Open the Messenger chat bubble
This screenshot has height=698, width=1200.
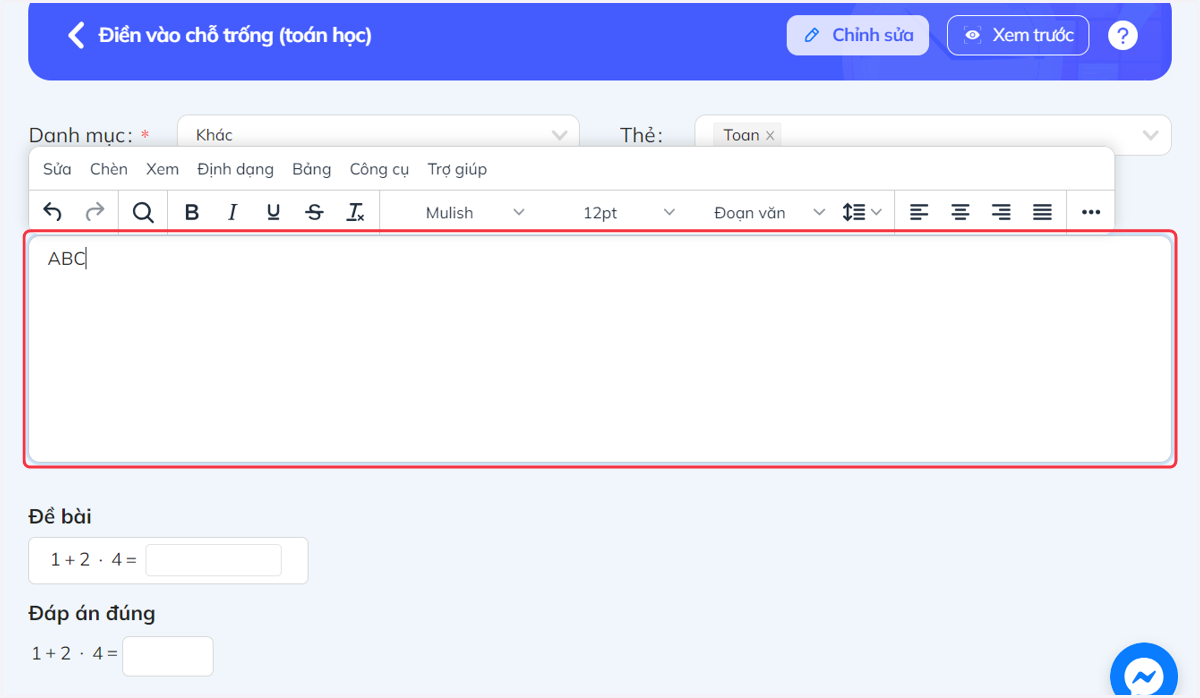pyautogui.click(x=1143, y=674)
